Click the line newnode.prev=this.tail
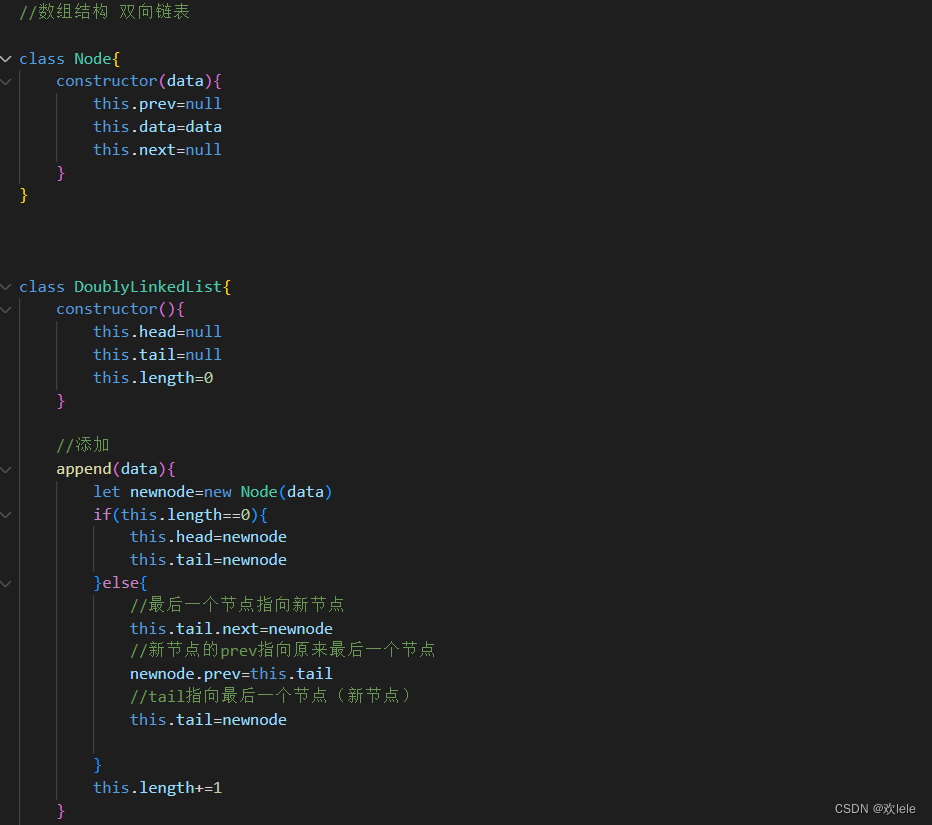 (x=231, y=674)
